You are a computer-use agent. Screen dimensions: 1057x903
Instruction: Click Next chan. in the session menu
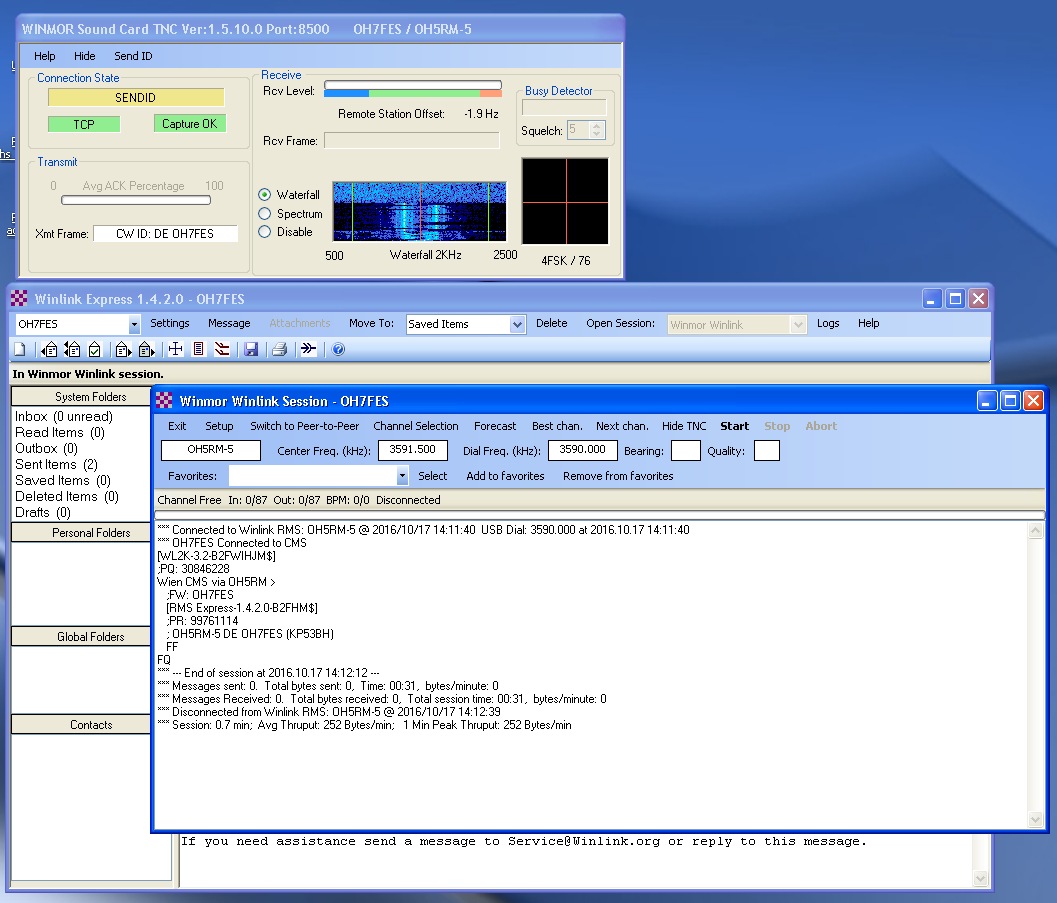coord(622,426)
